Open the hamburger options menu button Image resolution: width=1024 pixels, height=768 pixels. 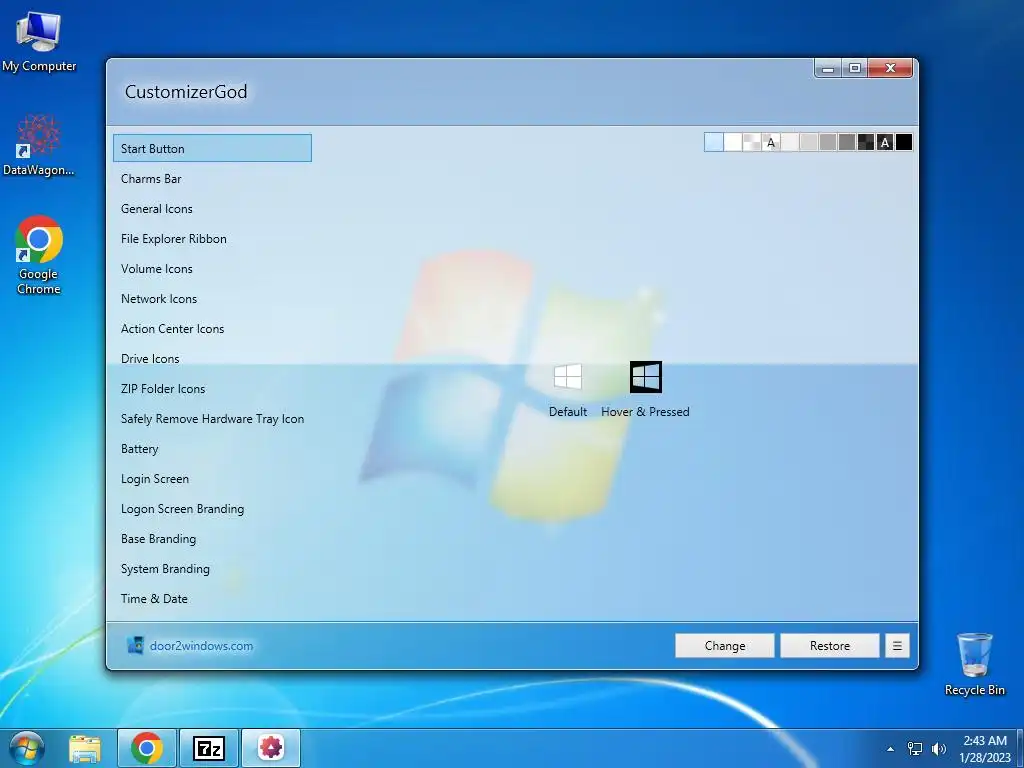897,646
